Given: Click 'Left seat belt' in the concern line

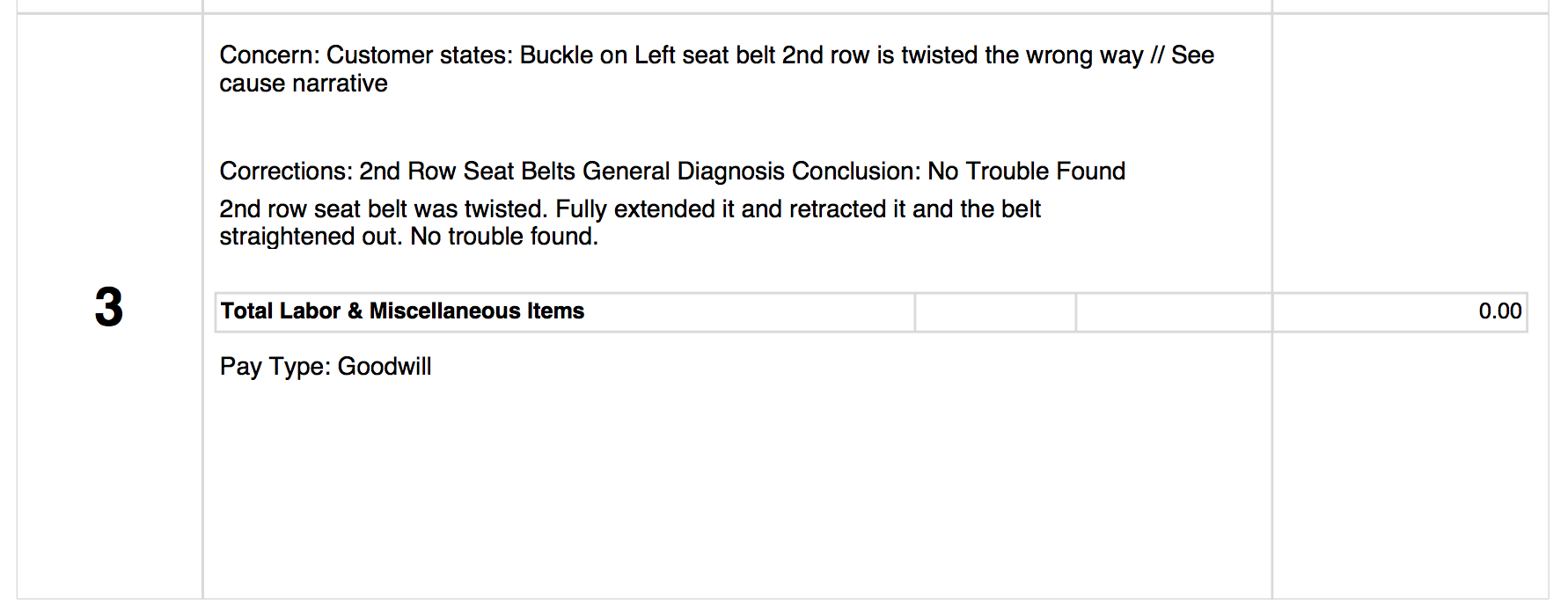Looking at the screenshot, I should (x=705, y=55).
